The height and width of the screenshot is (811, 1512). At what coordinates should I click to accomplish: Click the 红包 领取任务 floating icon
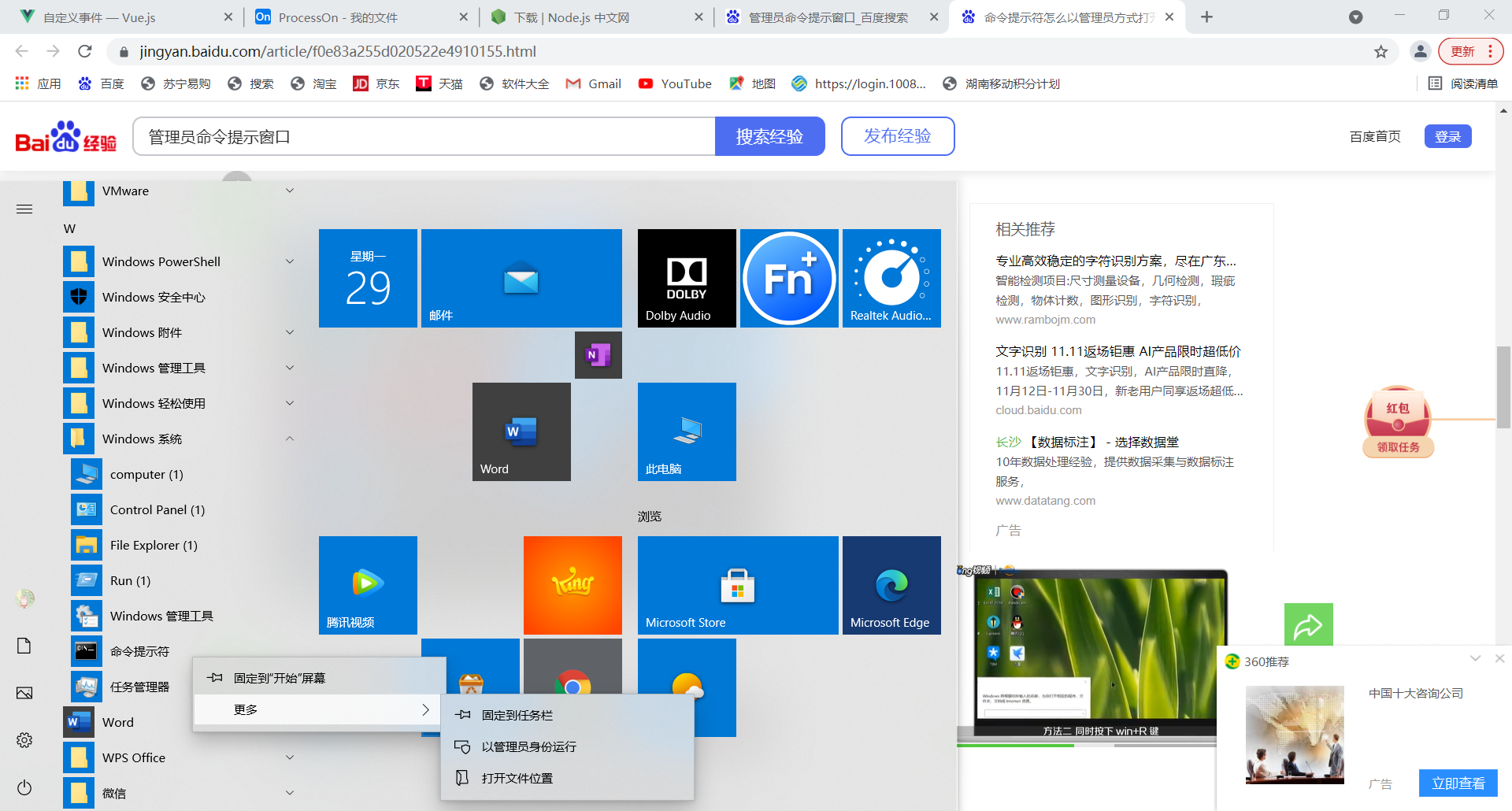click(x=1398, y=422)
